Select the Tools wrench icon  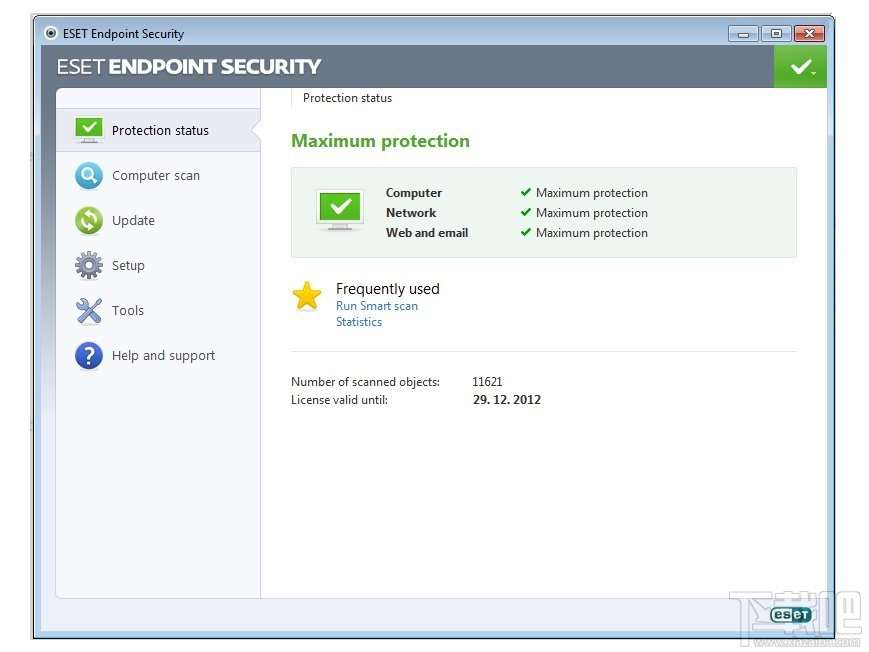88,310
